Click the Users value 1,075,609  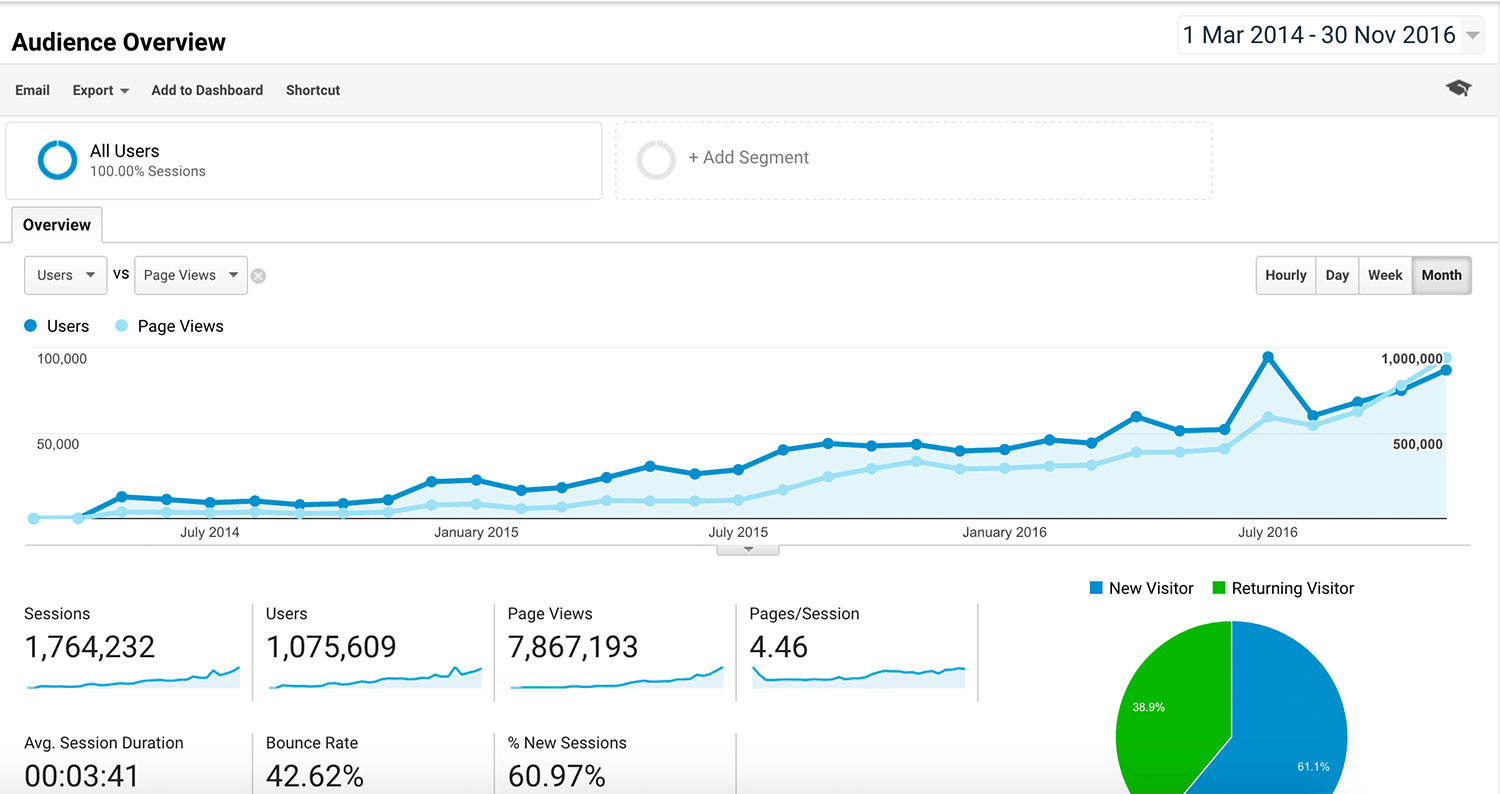[331, 647]
